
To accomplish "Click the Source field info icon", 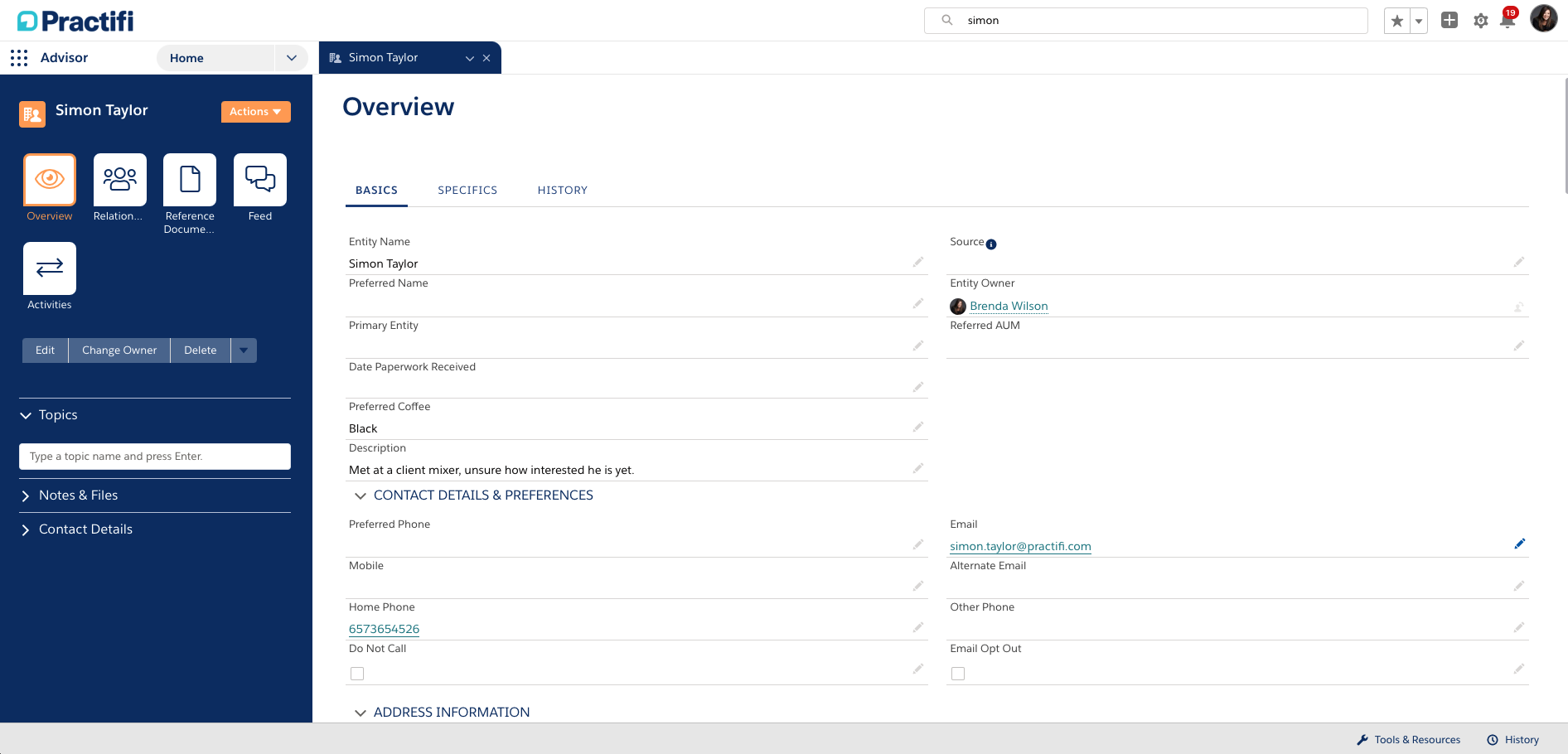I will click(991, 244).
